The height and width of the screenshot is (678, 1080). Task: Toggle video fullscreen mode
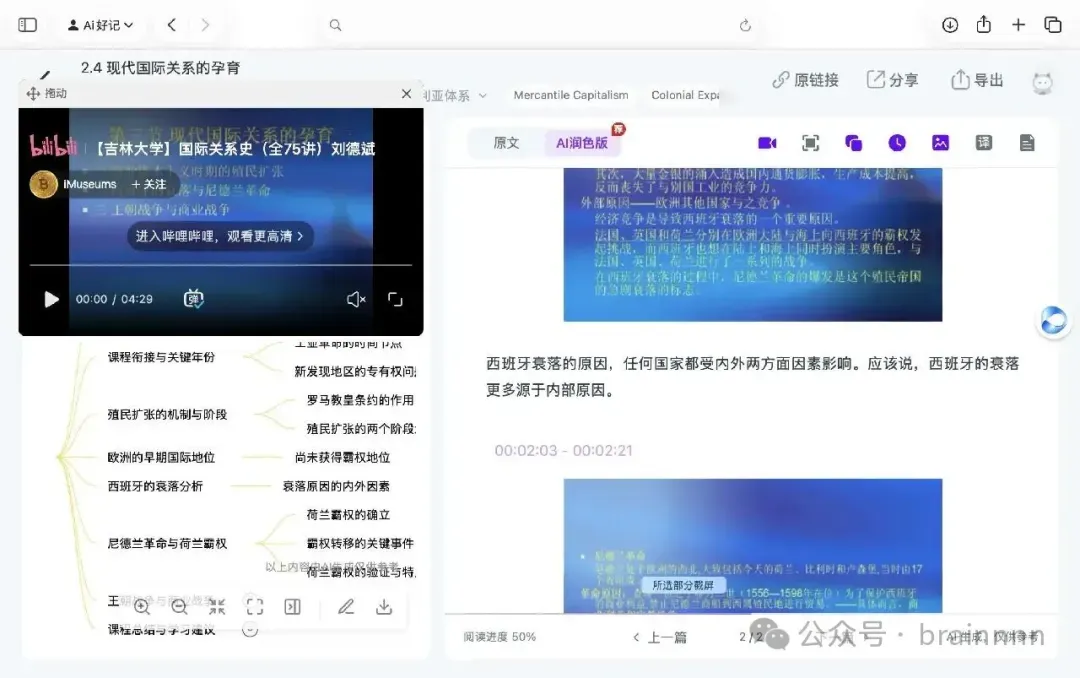click(395, 299)
